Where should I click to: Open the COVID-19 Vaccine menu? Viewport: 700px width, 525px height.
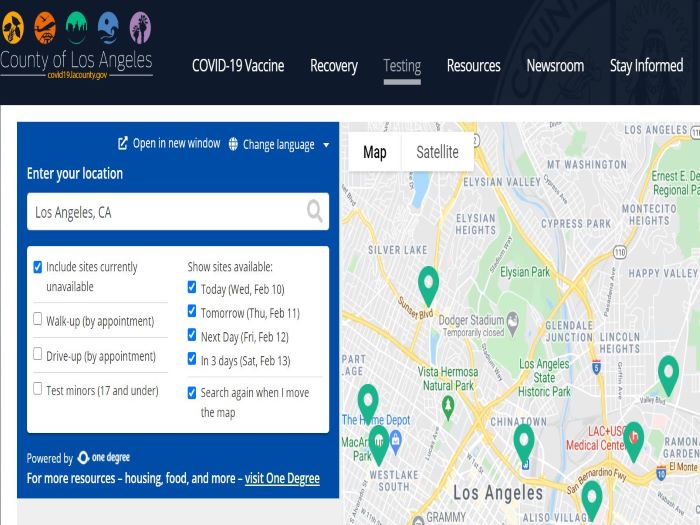[238, 66]
